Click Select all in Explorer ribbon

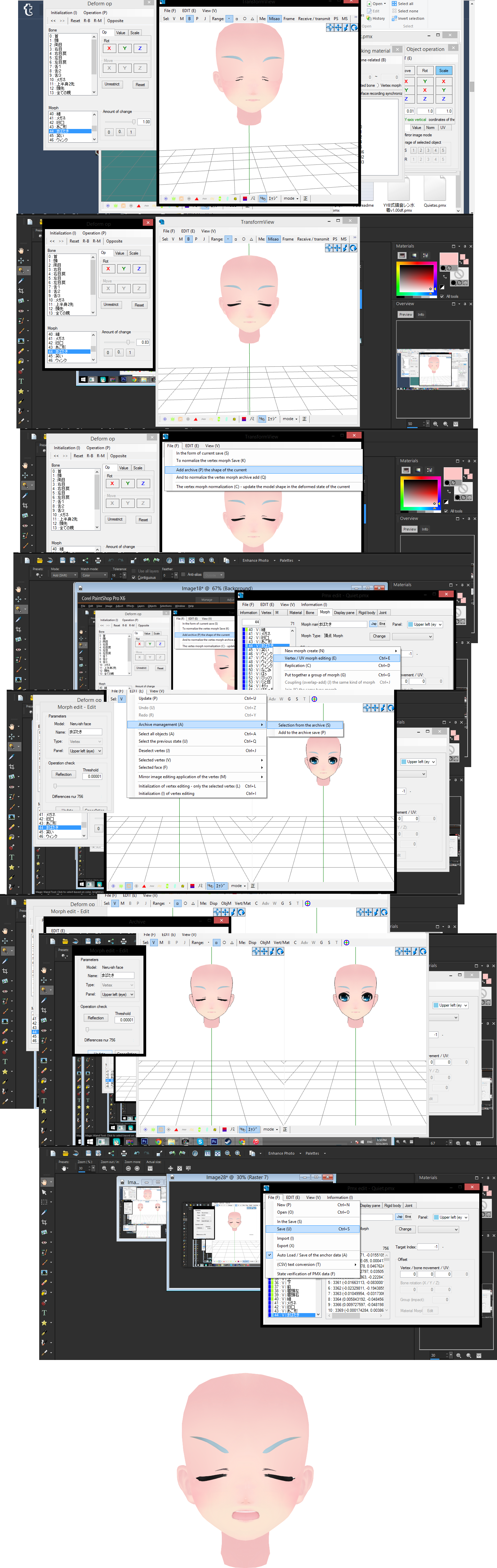click(x=402, y=4)
